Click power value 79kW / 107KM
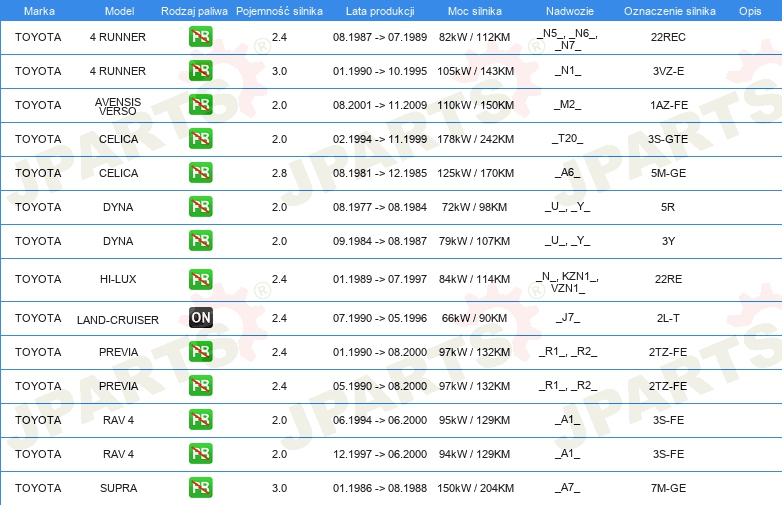 474,241
